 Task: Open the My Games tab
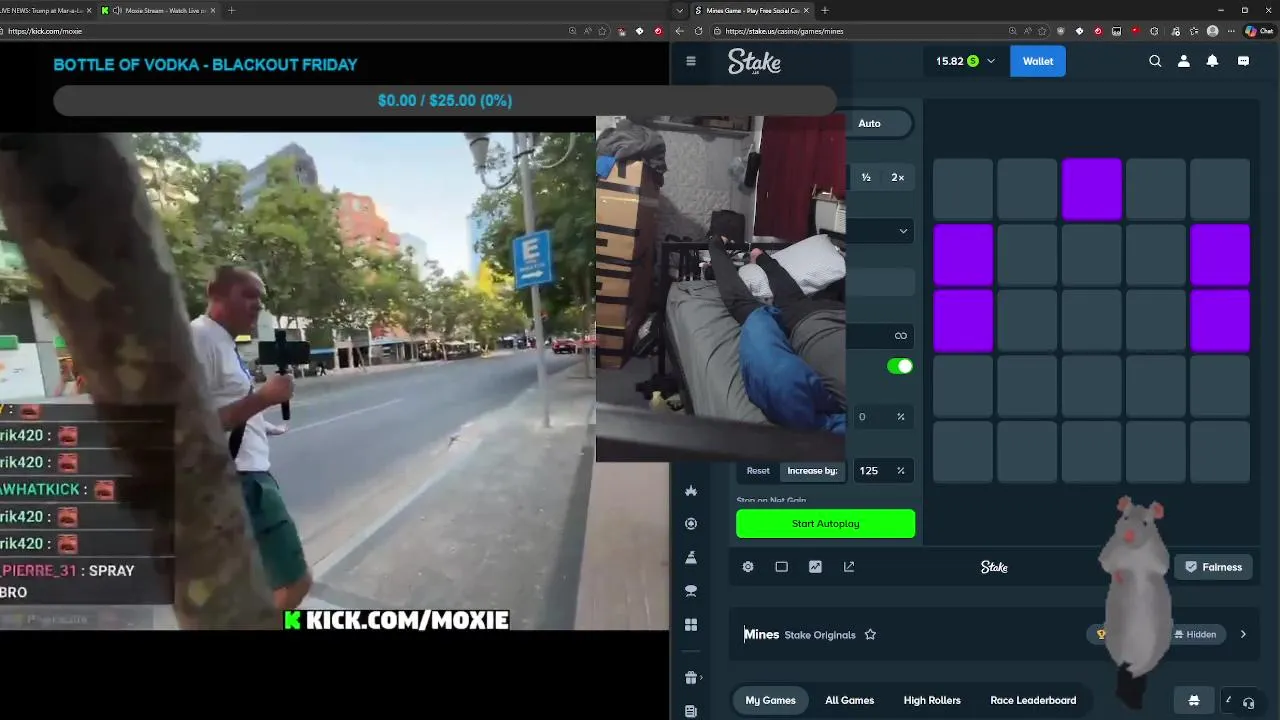tap(770, 700)
